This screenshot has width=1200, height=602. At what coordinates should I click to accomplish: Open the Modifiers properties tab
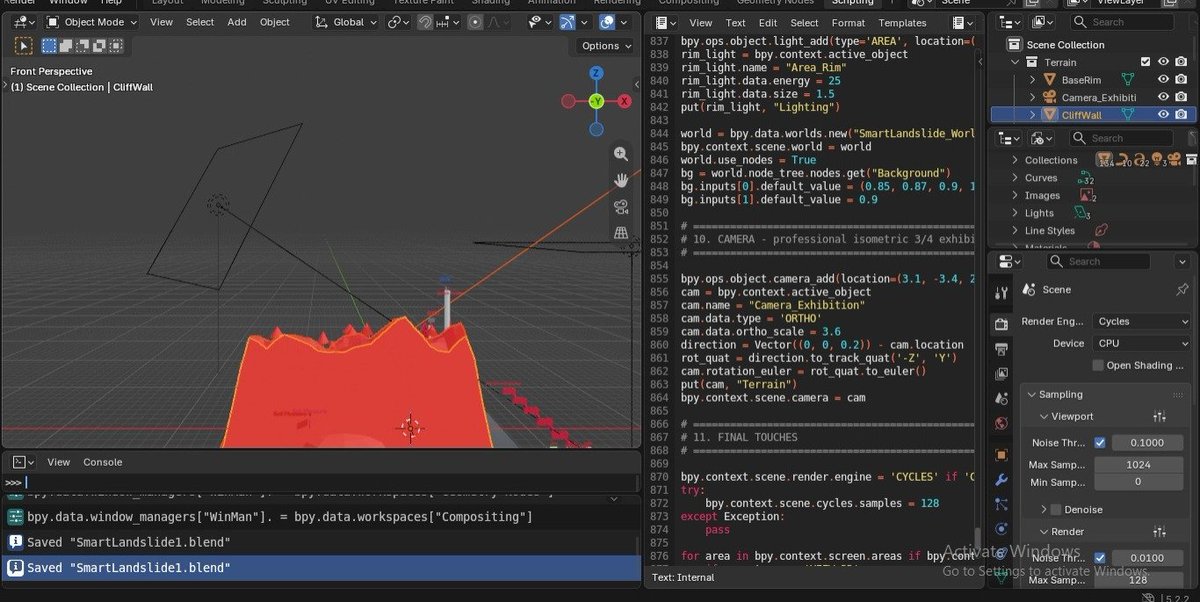click(x=1002, y=479)
